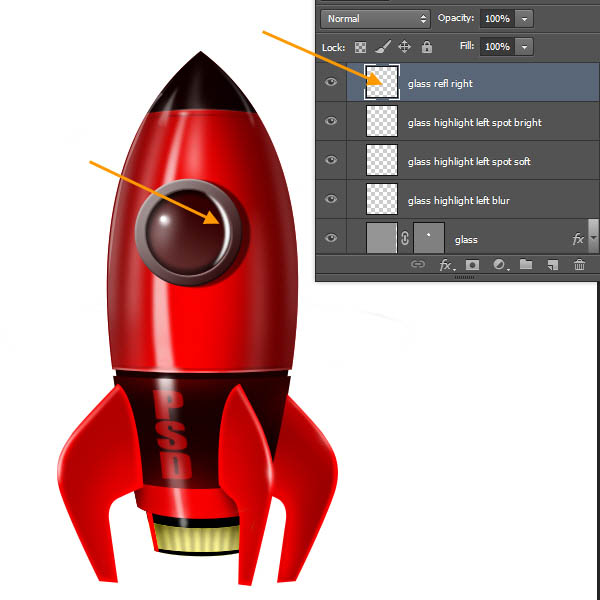Create a new layer group folder

525,265
